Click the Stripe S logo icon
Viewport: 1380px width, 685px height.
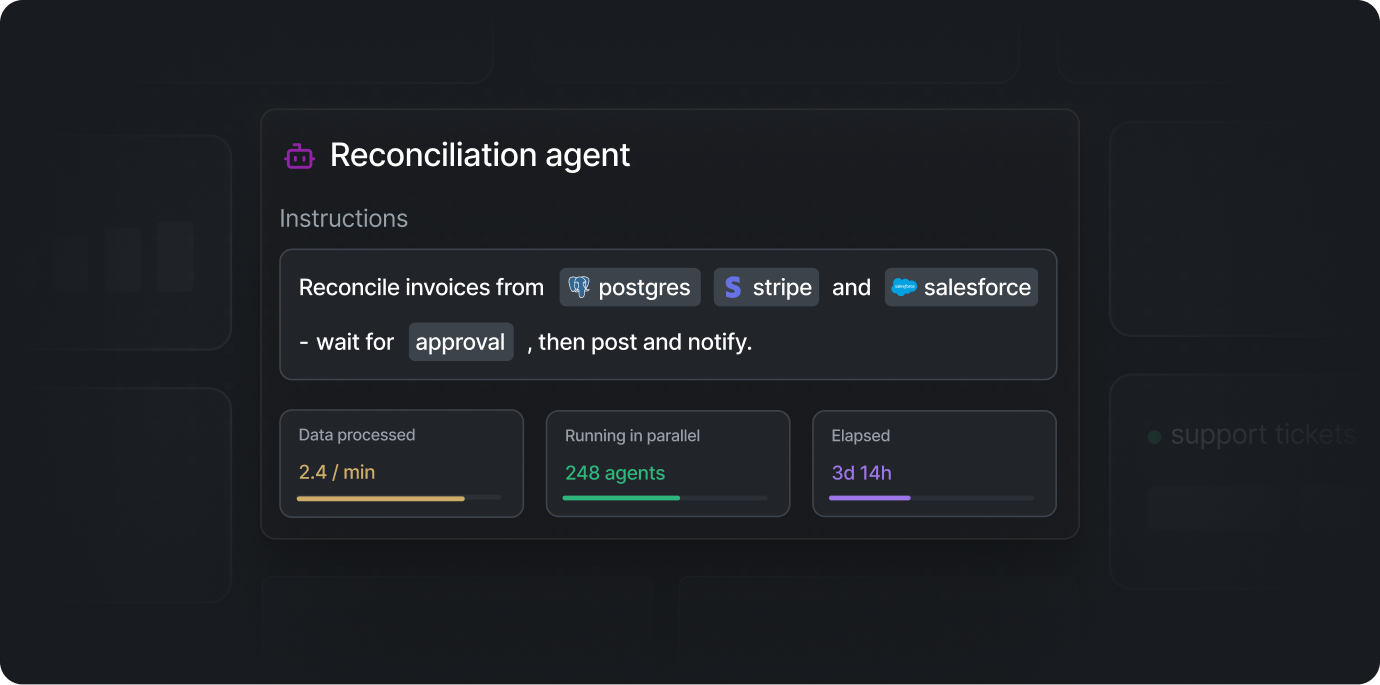(733, 287)
